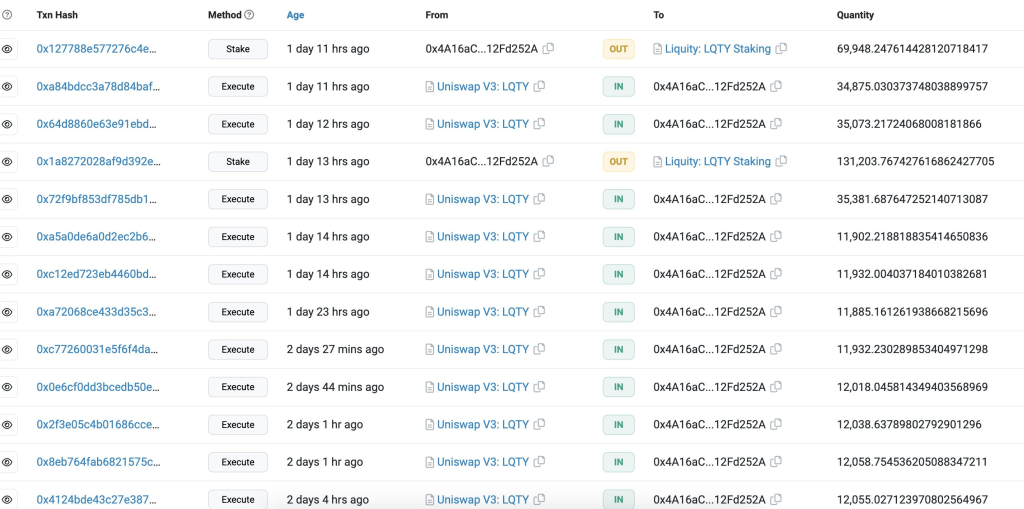This screenshot has width=1024, height=509.
Task: Select quantity 69,948.247614428120718417
Action: [x=912, y=49]
